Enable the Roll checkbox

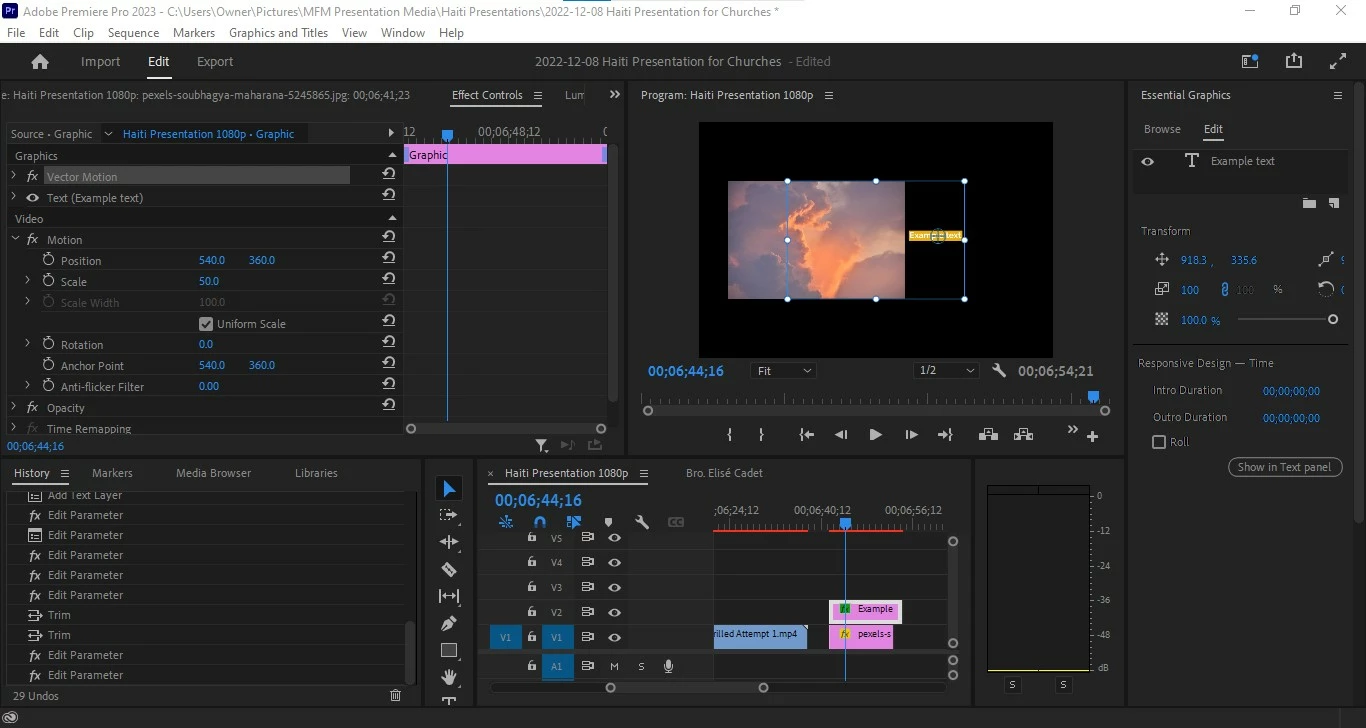(x=1159, y=442)
